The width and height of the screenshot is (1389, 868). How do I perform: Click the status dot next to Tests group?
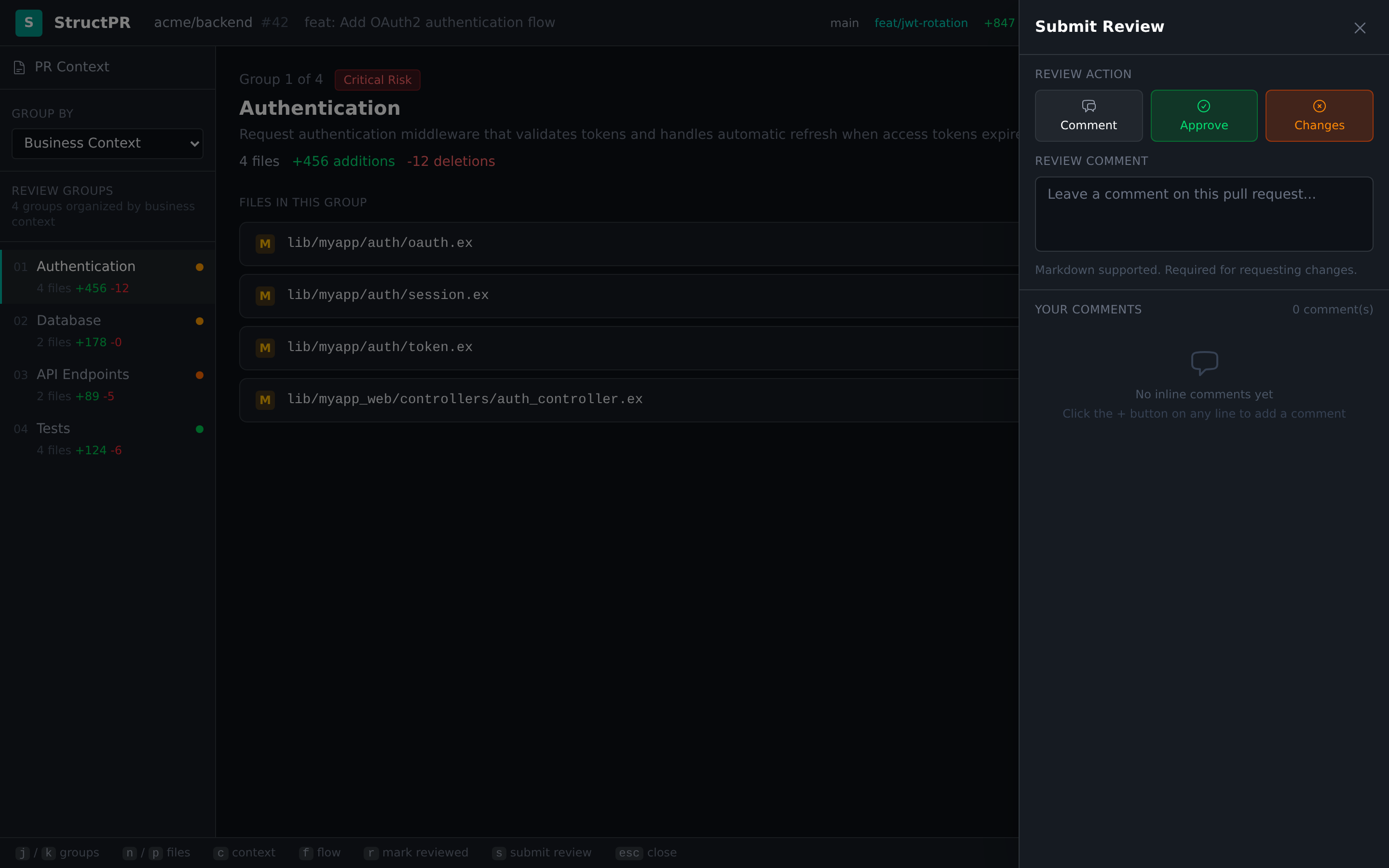199,429
